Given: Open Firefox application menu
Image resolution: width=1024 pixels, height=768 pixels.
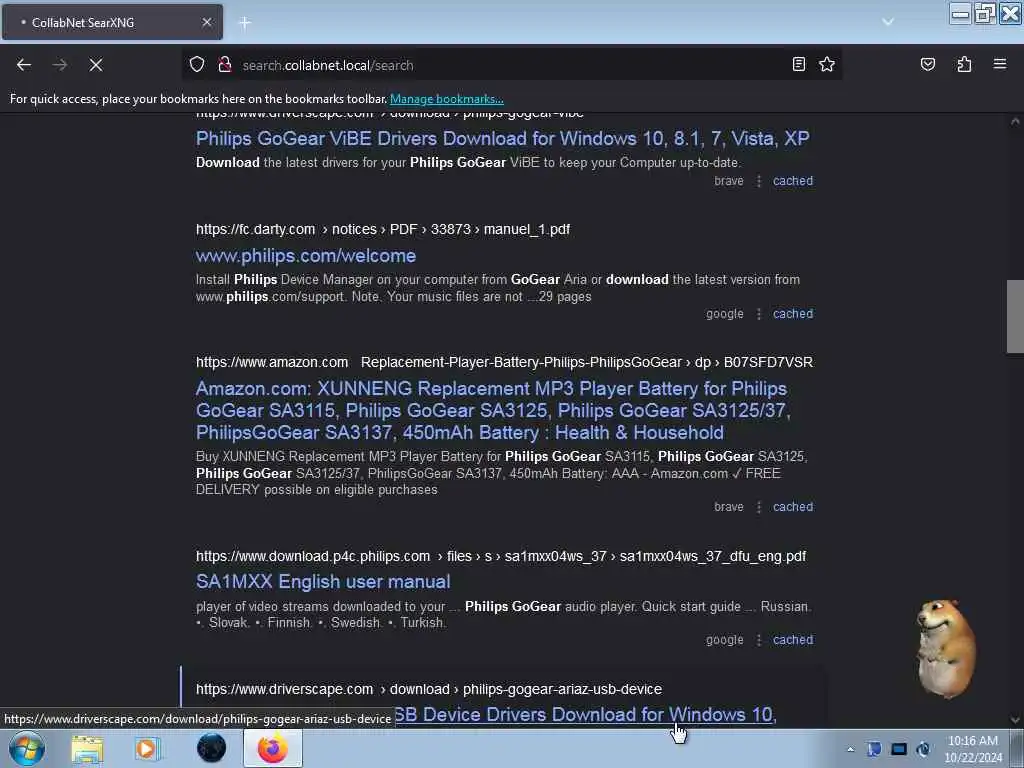Looking at the screenshot, I should pos(1000,64).
